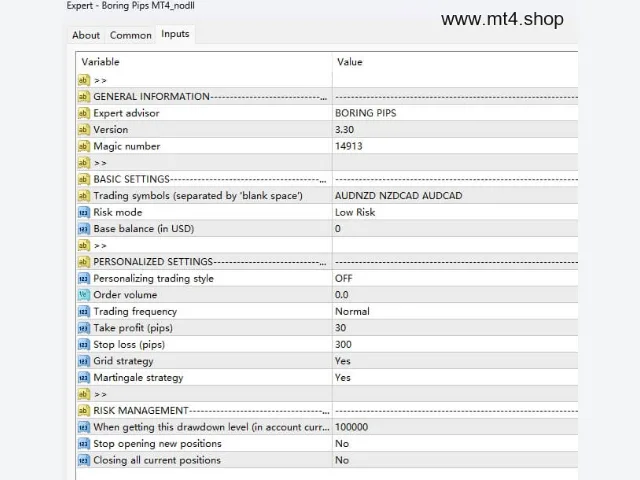Click the string icon beside Expert advisor

83,113
